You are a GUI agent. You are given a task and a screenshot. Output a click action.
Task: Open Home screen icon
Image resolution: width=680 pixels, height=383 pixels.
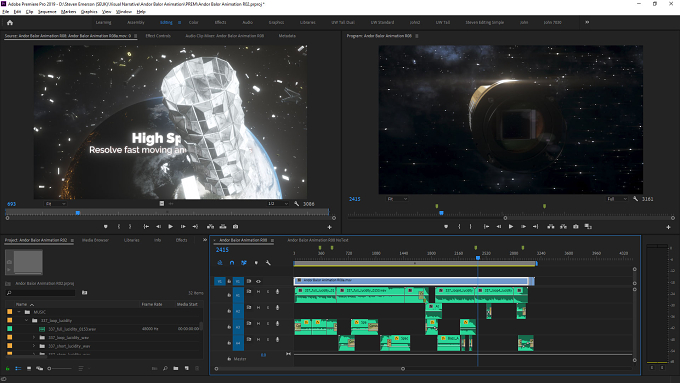10,23
